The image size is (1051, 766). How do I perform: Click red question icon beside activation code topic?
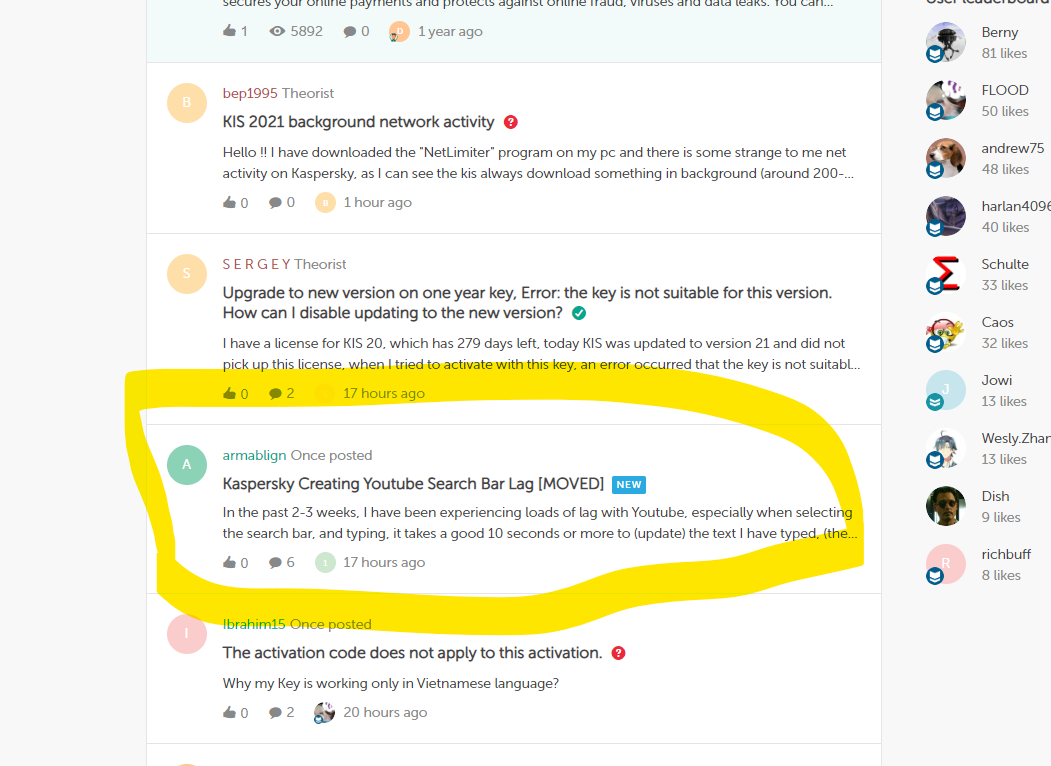(619, 653)
